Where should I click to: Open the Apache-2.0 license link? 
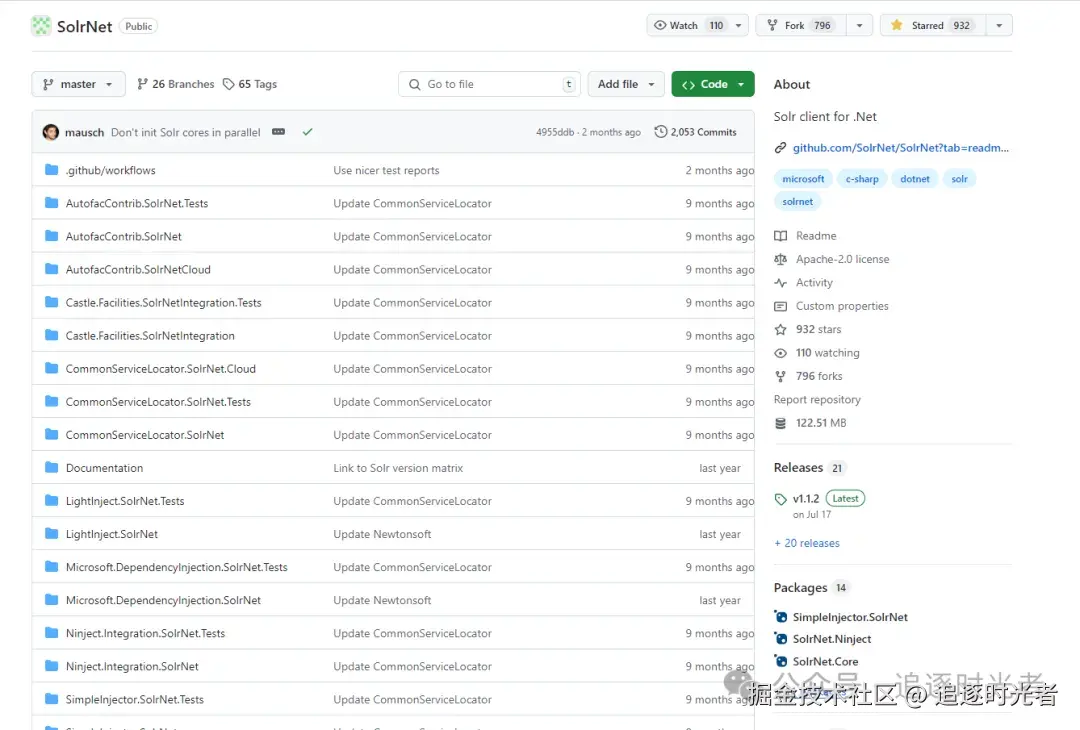pyautogui.click(x=842, y=259)
